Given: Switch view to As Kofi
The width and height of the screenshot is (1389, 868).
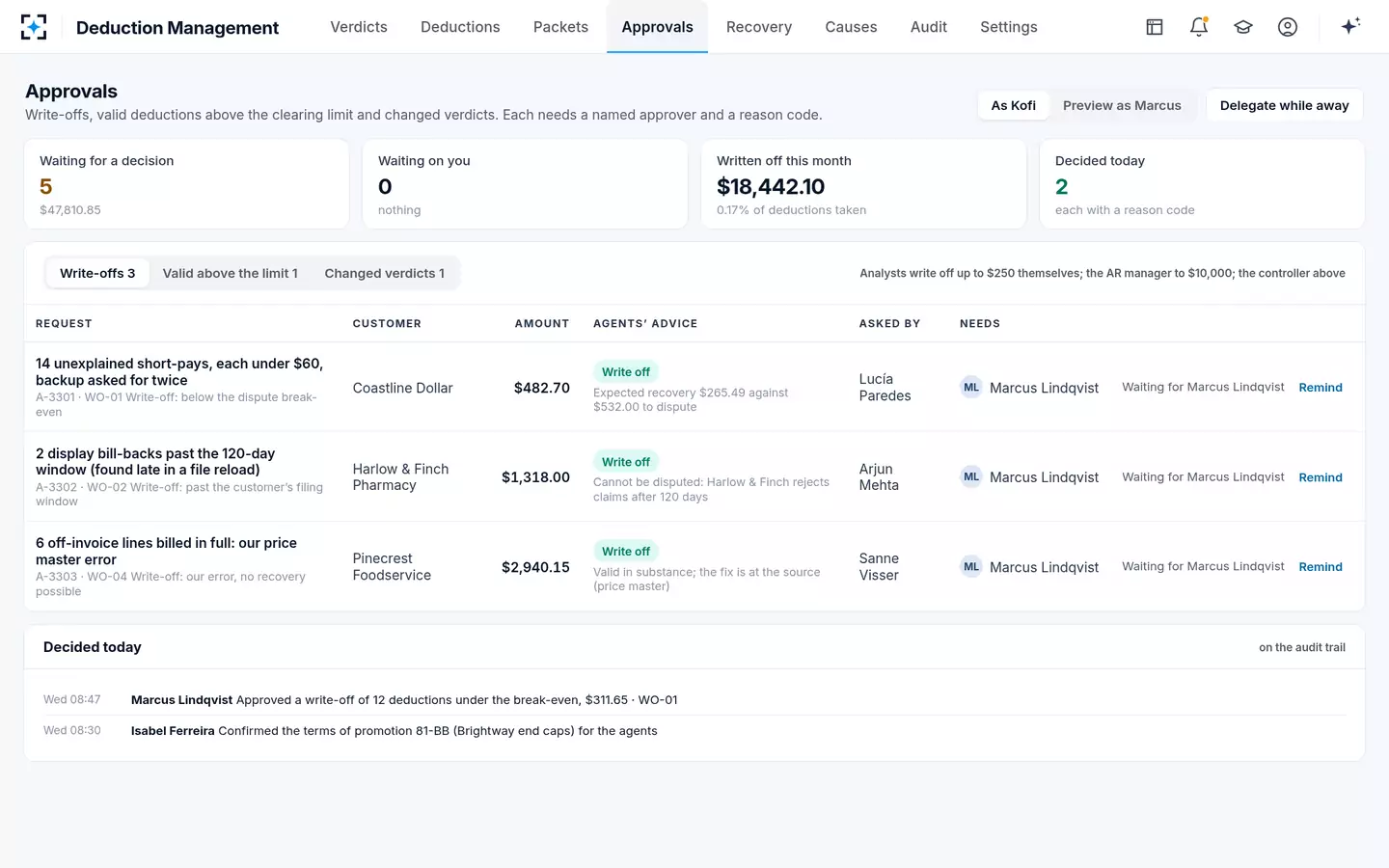Looking at the screenshot, I should [1014, 105].
